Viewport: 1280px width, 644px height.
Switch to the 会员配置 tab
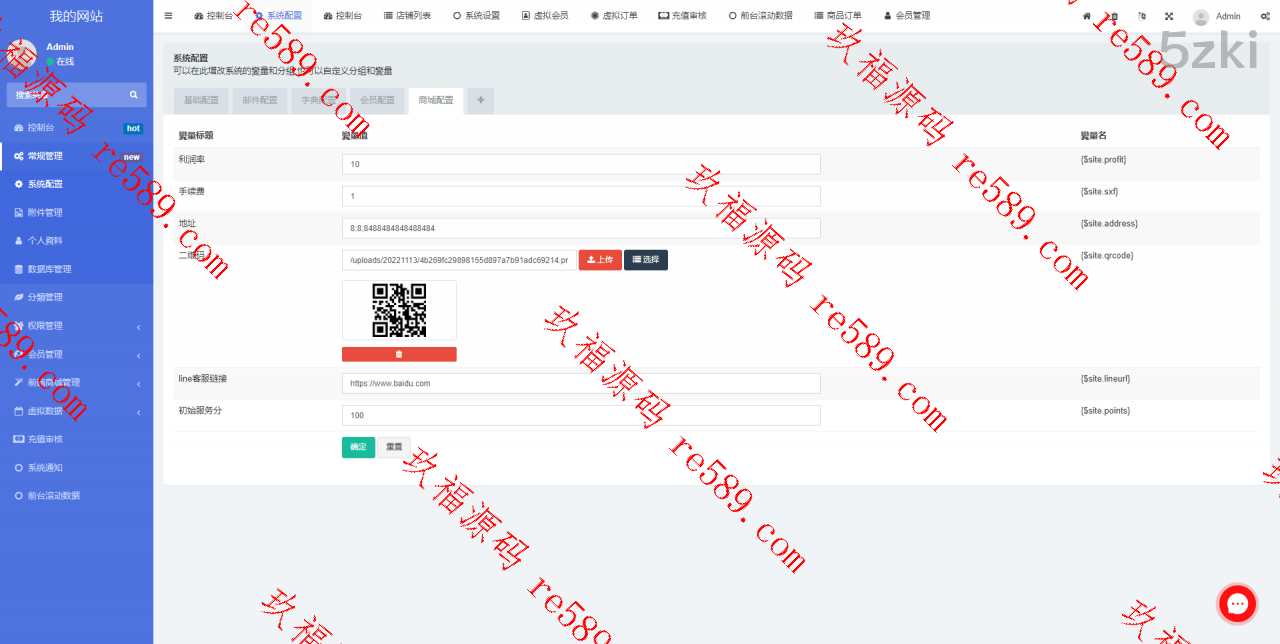click(x=377, y=100)
